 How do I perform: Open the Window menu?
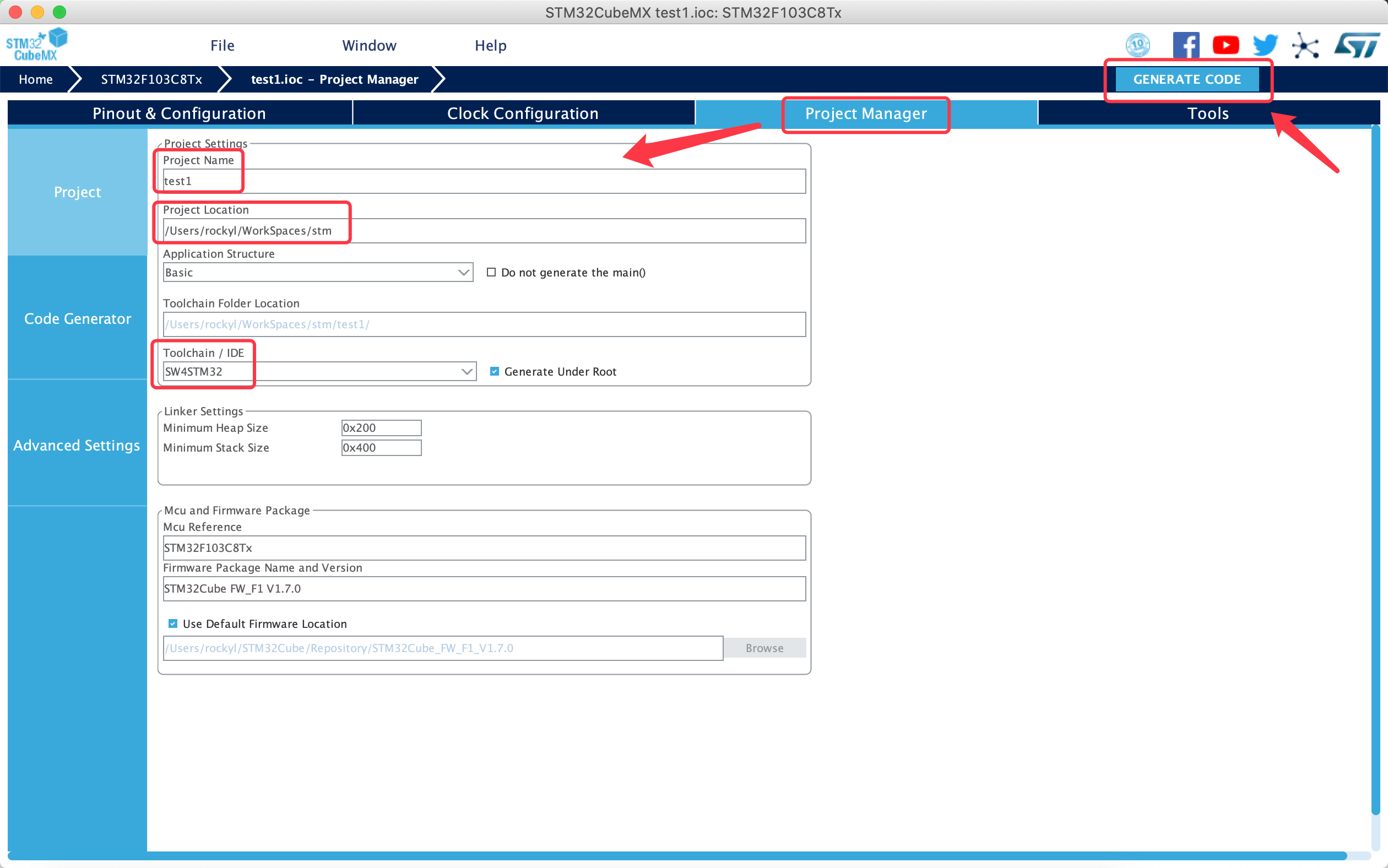pyautogui.click(x=369, y=45)
